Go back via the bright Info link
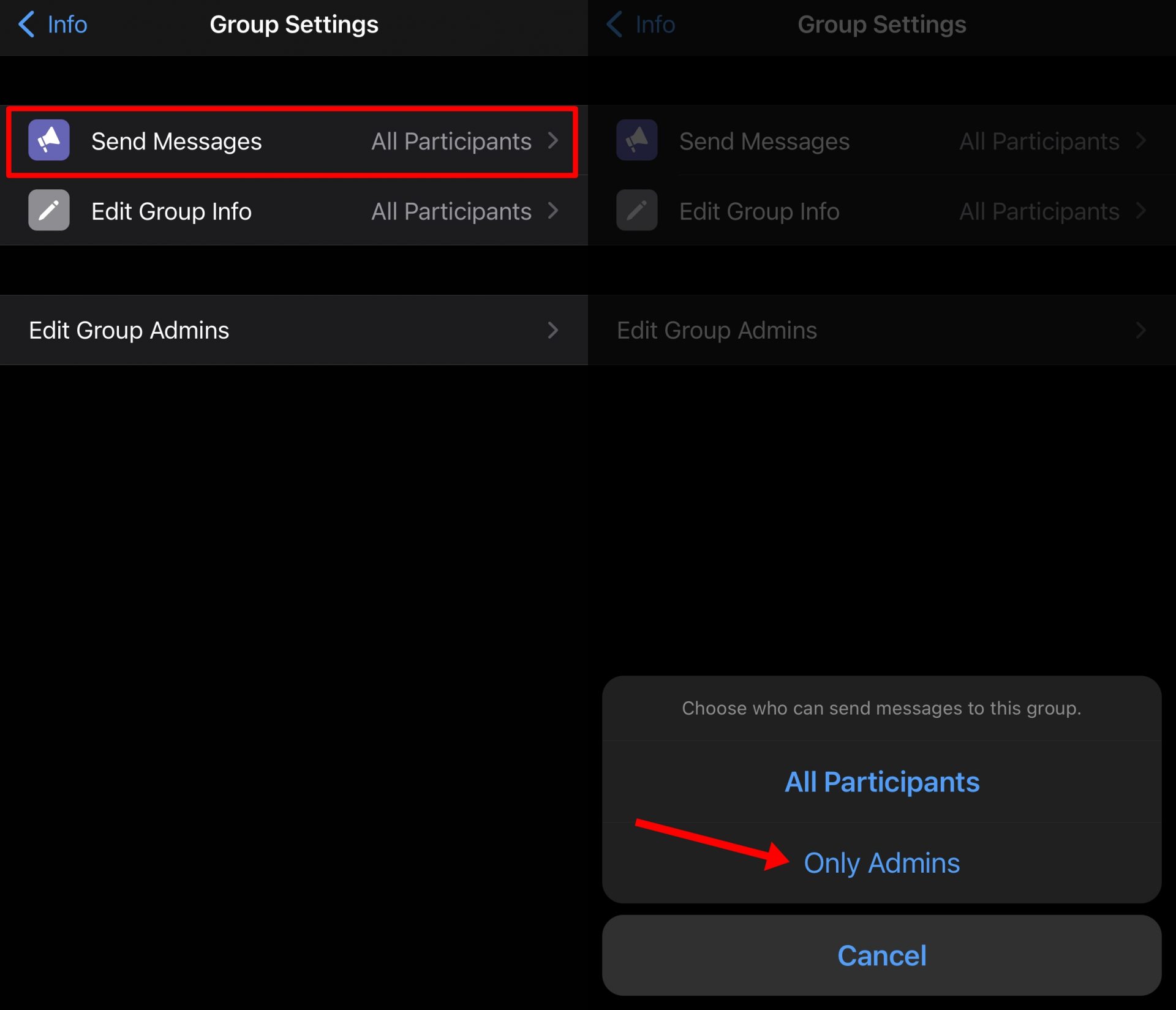The image size is (1176, 1010). click(x=67, y=24)
